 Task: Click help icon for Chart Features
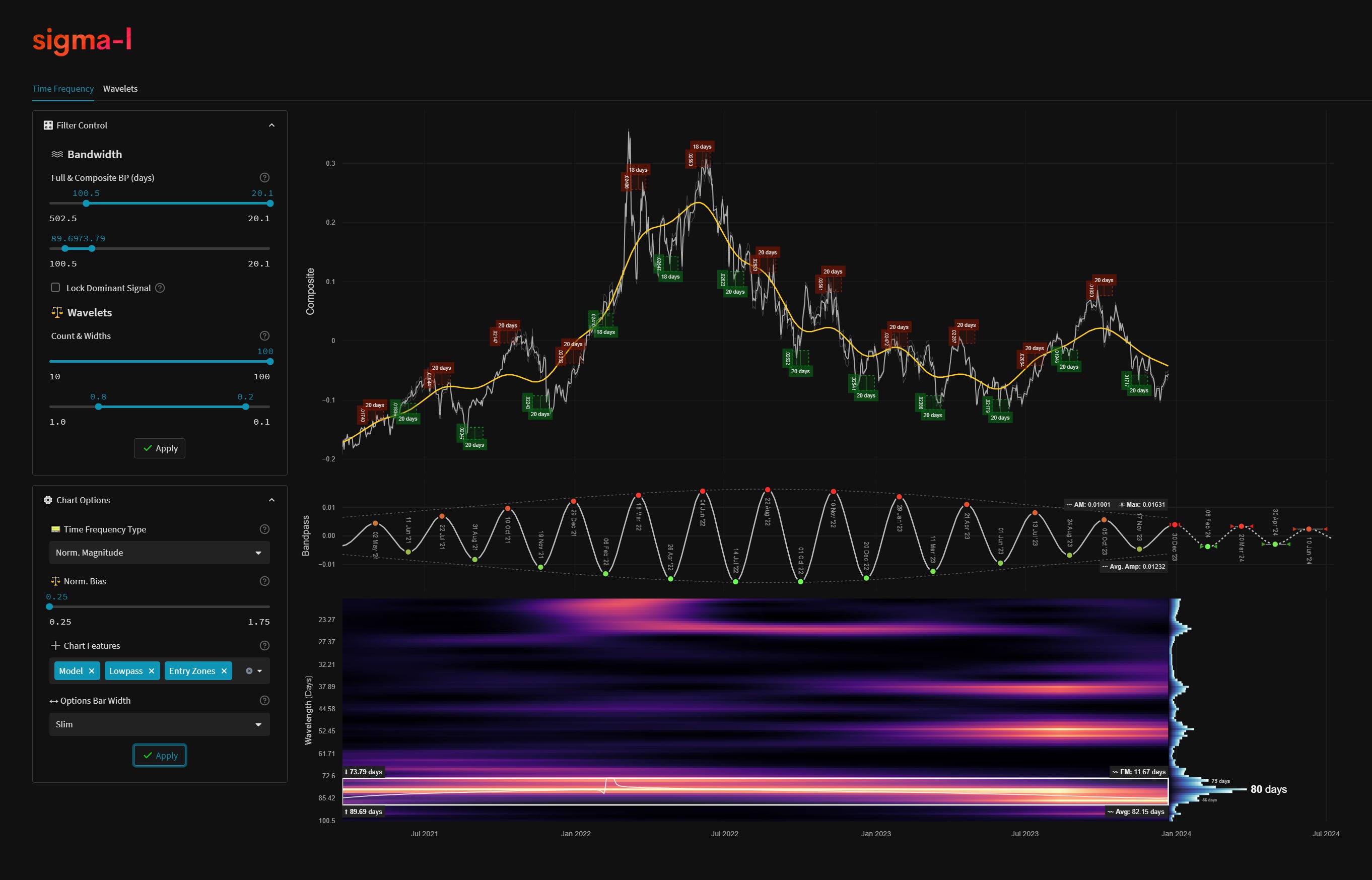[264, 646]
